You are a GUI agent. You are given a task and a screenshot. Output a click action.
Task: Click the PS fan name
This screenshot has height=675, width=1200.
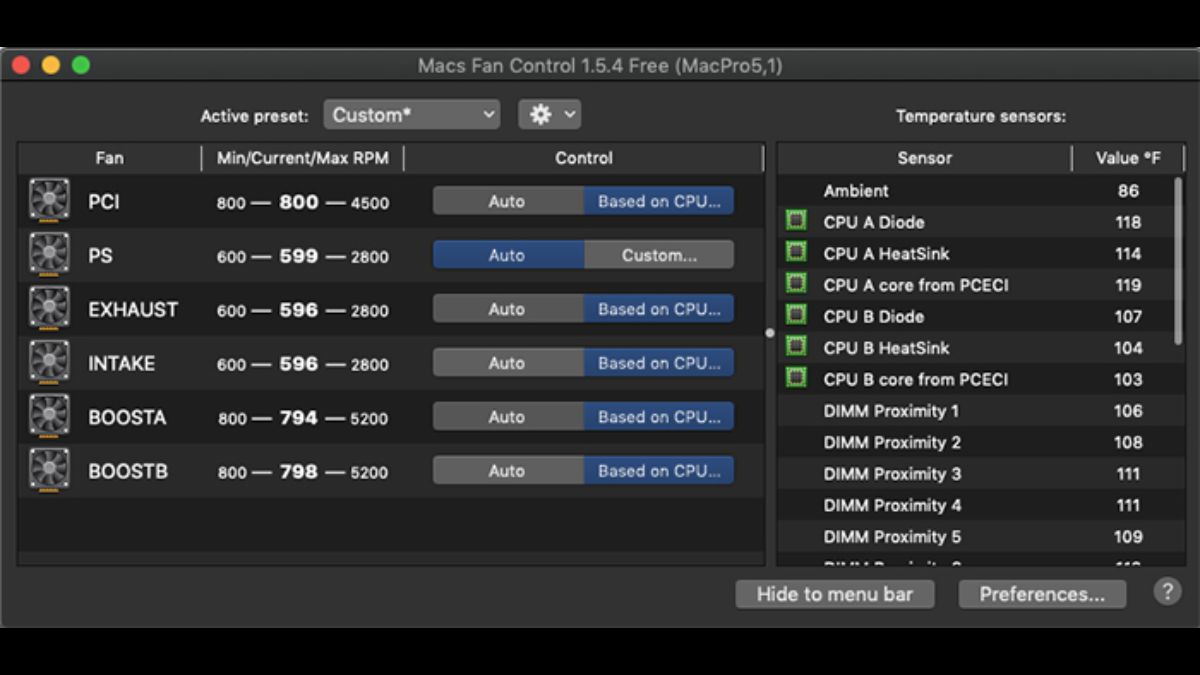(100, 255)
